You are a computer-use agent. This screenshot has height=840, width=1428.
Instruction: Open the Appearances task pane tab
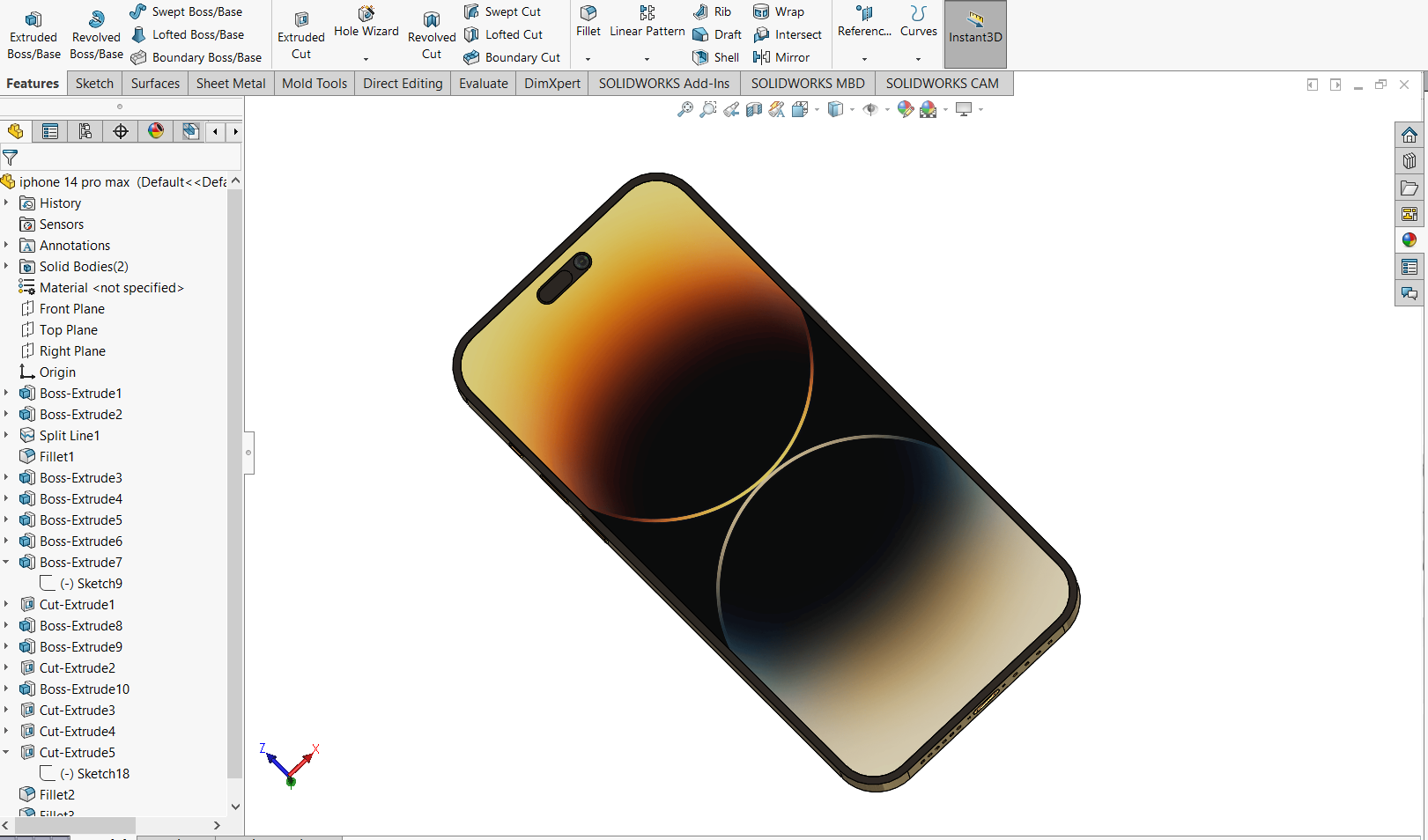tap(1410, 240)
